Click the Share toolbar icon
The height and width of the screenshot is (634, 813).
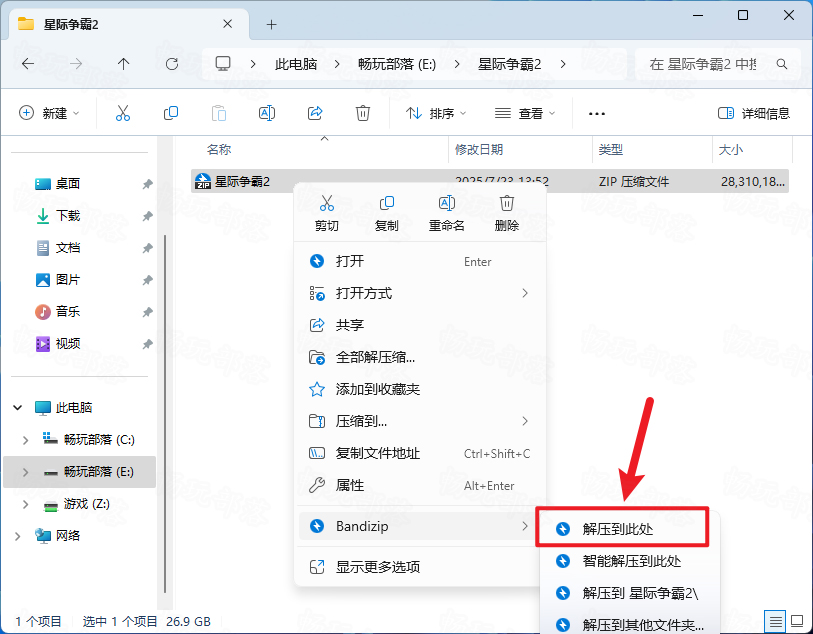[x=315, y=113]
